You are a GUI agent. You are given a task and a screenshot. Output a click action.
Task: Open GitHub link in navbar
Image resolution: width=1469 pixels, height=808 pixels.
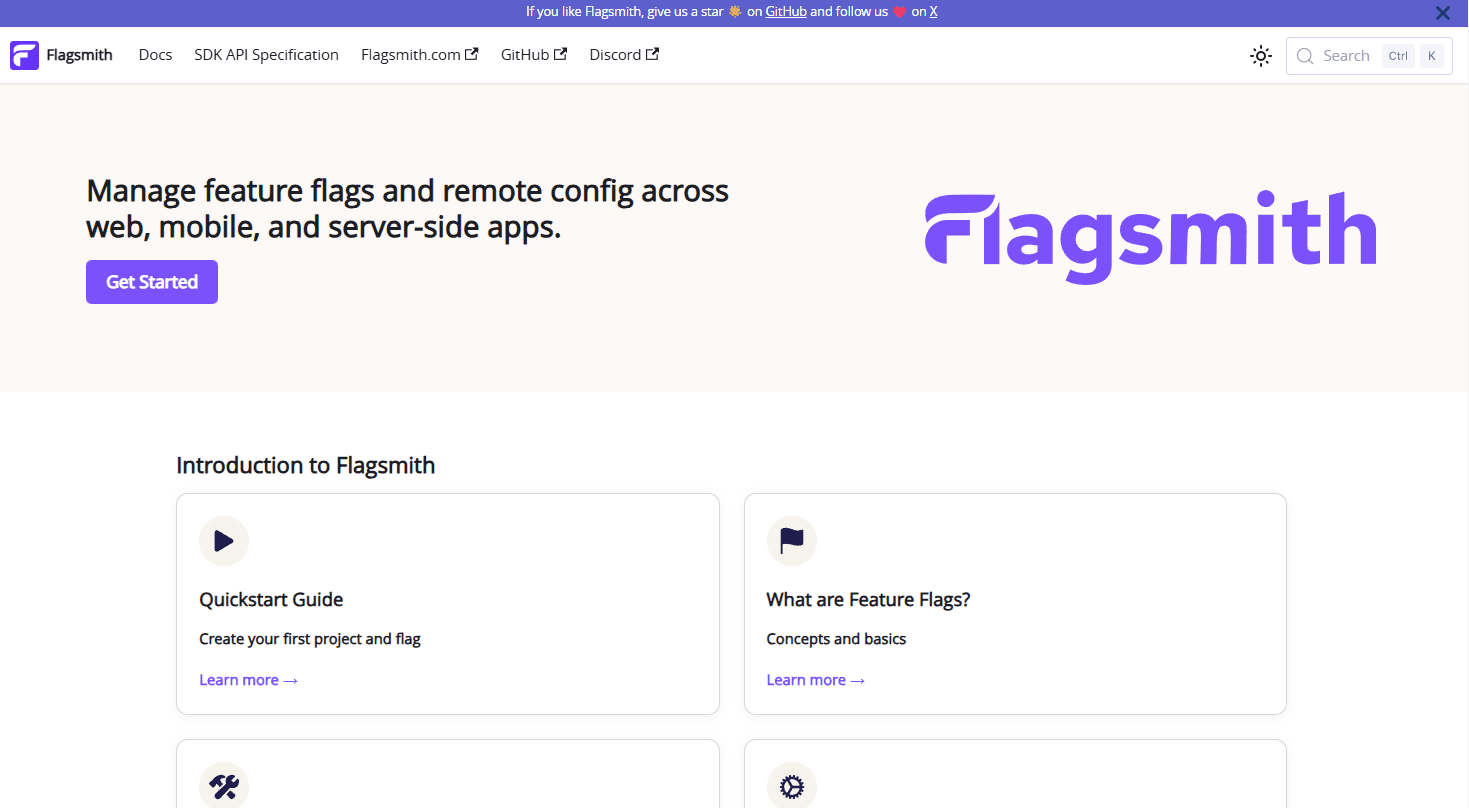tap(534, 55)
